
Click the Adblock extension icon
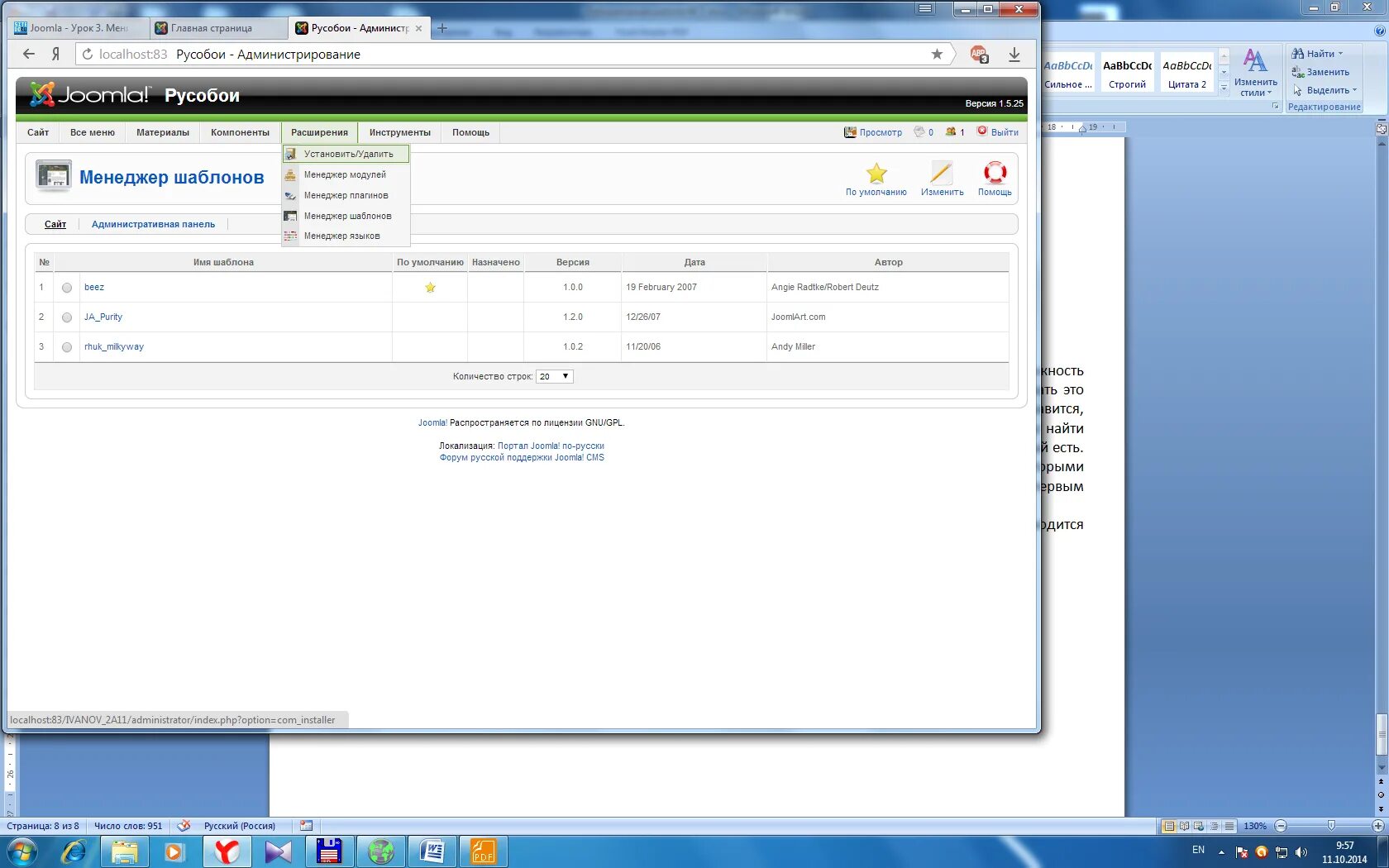(x=979, y=55)
